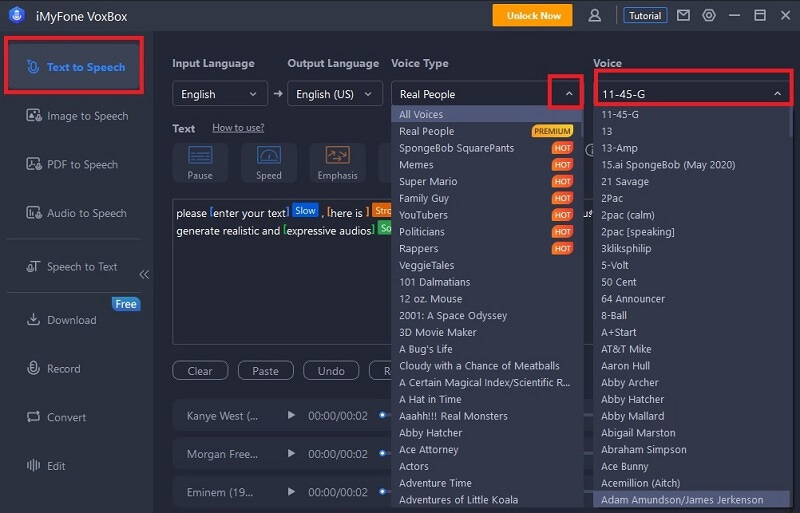
Task: Select All Voices in Voice Type list
Action: pos(486,114)
